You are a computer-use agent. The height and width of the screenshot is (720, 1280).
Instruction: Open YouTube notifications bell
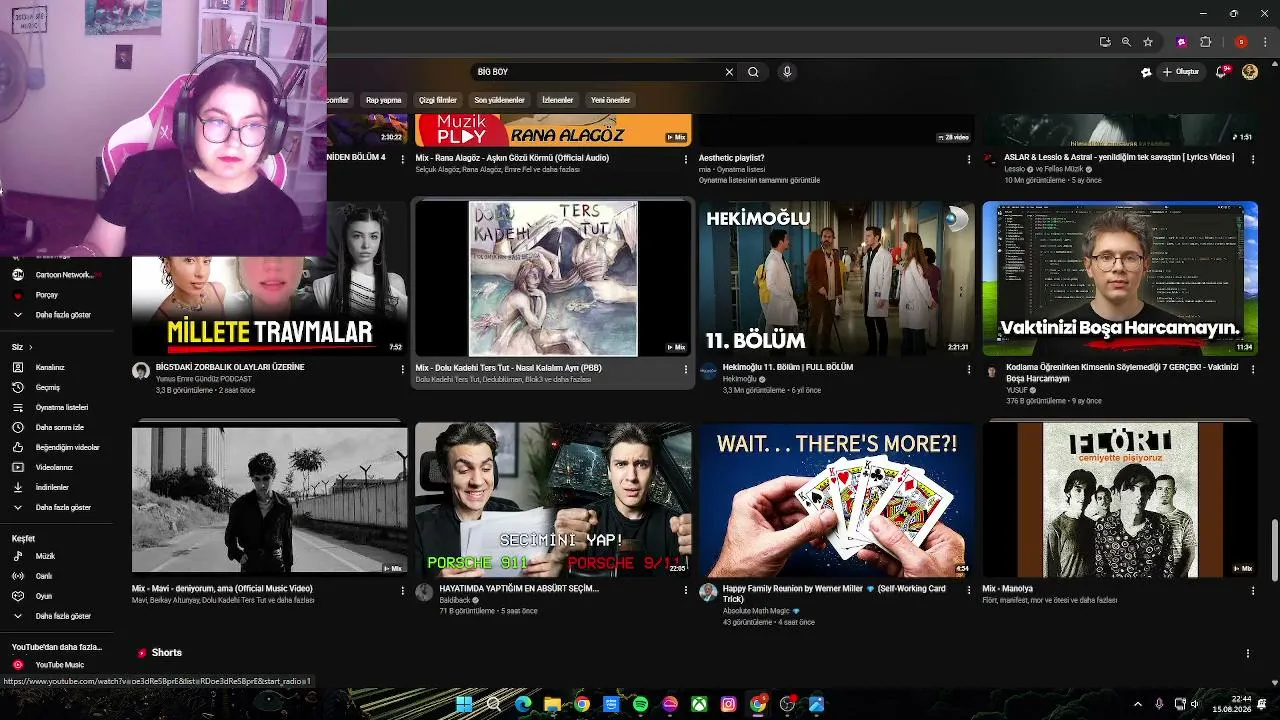pyautogui.click(x=1221, y=72)
